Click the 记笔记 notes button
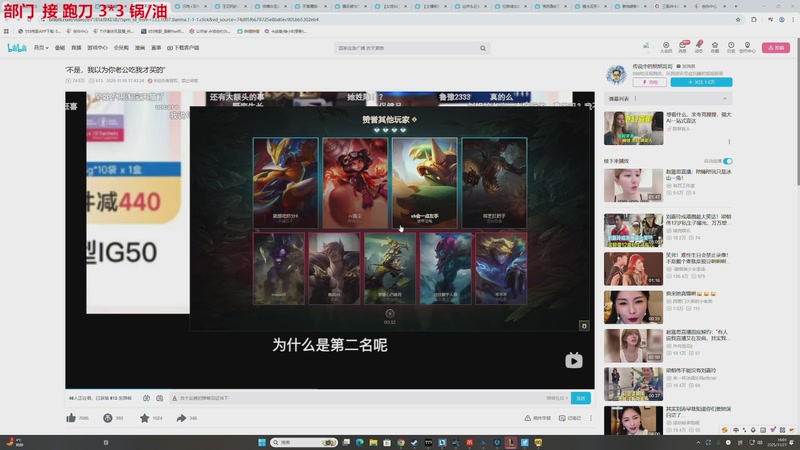 pos(570,418)
